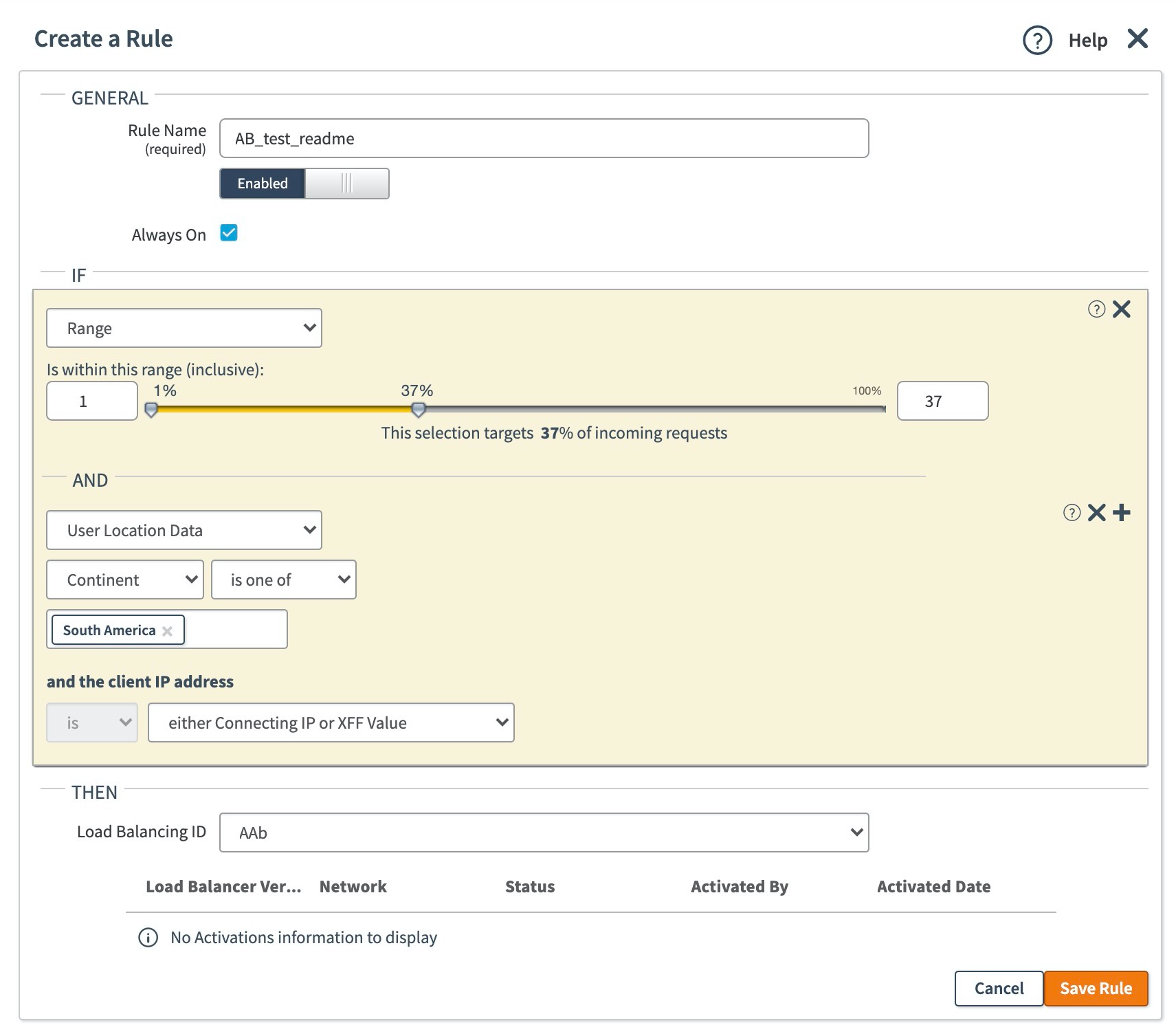
Task: Toggle the Enabled rule switch
Action: (304, 184)
